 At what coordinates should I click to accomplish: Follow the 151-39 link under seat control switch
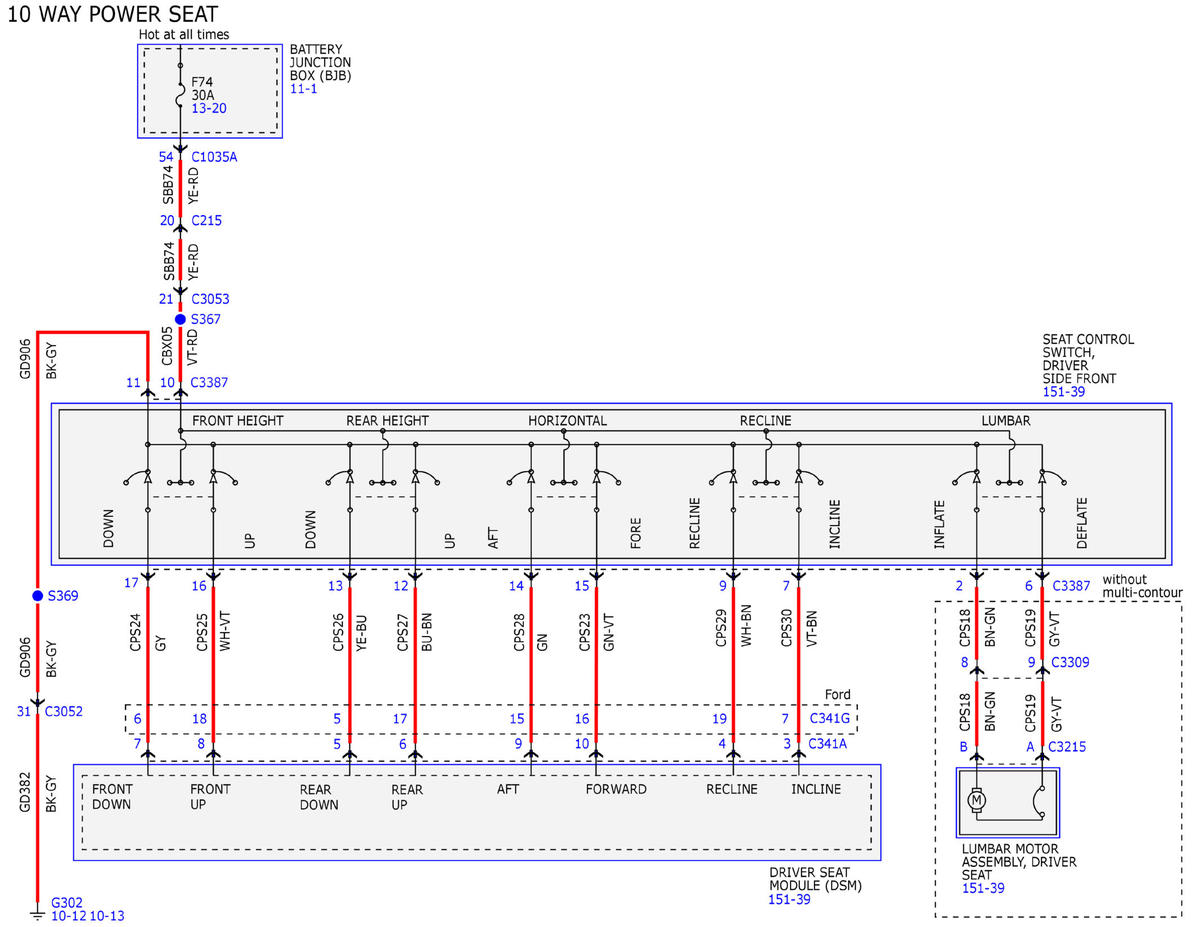coord(1064,392)
